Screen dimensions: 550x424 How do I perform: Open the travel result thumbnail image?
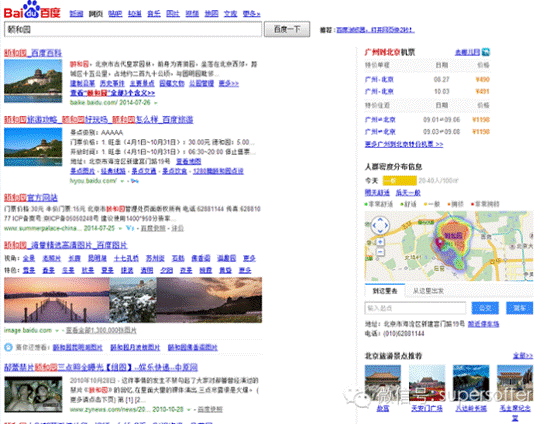[x=33, y=147]
